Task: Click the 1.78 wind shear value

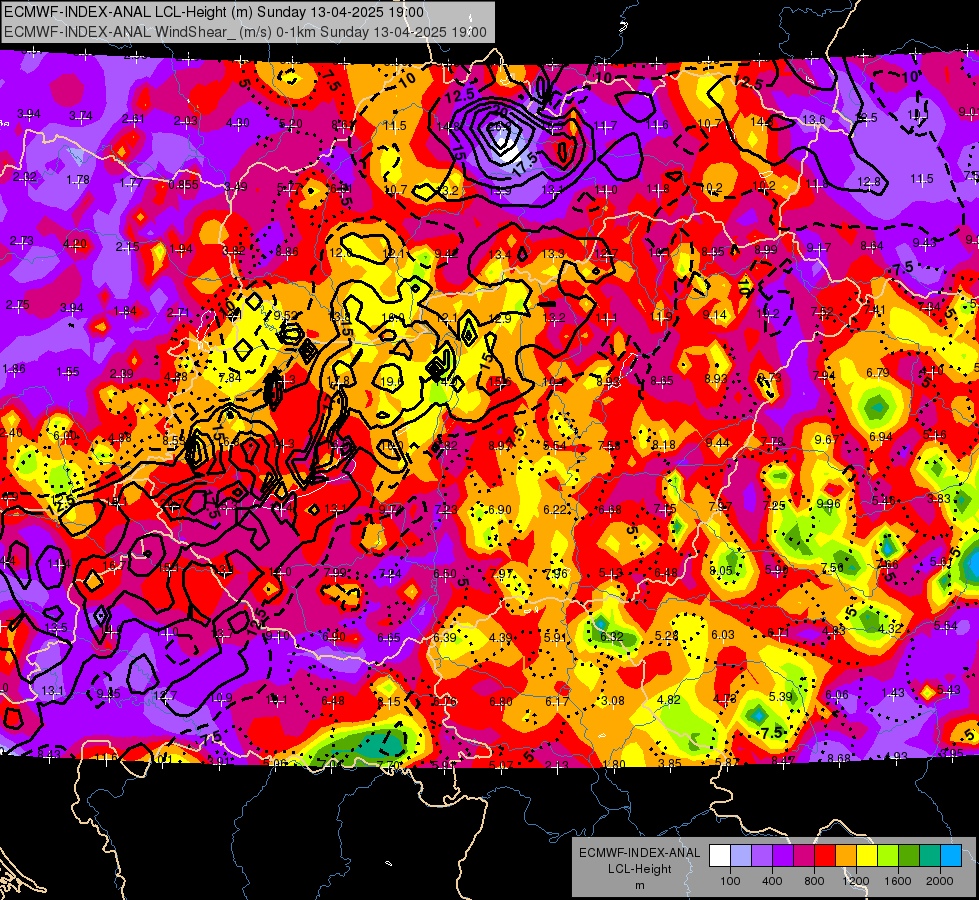Action: [x=78, y=180]
